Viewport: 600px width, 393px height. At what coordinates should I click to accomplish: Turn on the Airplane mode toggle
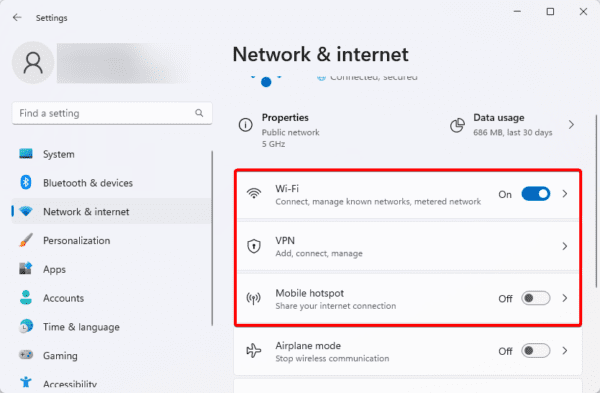pyautogui.click(x=535, y=351)
